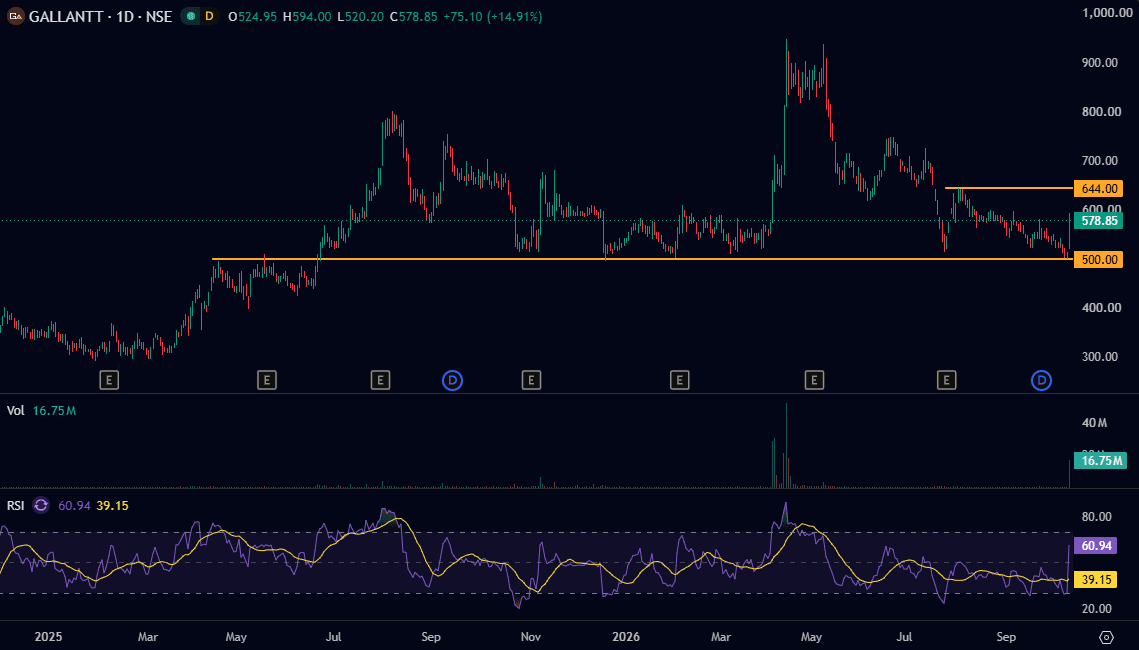The image size is (1139, 650).
Task: Open chart settings gear icon on time axis
Action: (x=1106, y=637)
